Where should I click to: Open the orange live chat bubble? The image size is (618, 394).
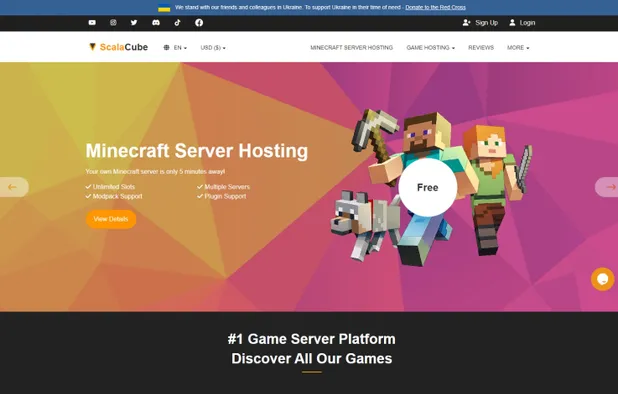[x=602, y=279]
